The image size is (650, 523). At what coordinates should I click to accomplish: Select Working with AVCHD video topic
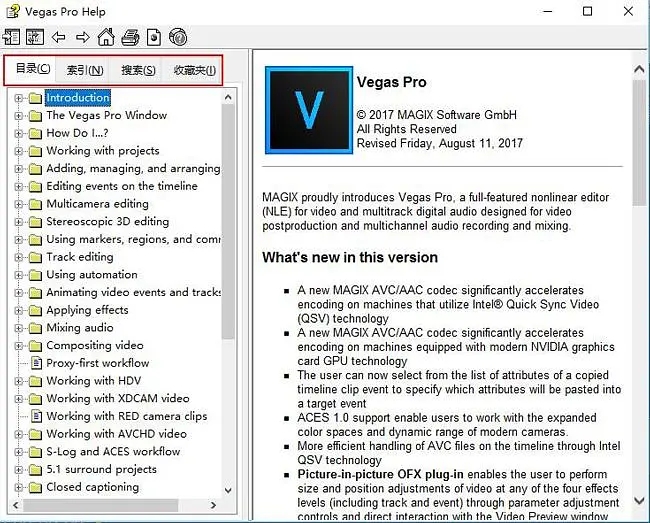click(x=116, y=434)
